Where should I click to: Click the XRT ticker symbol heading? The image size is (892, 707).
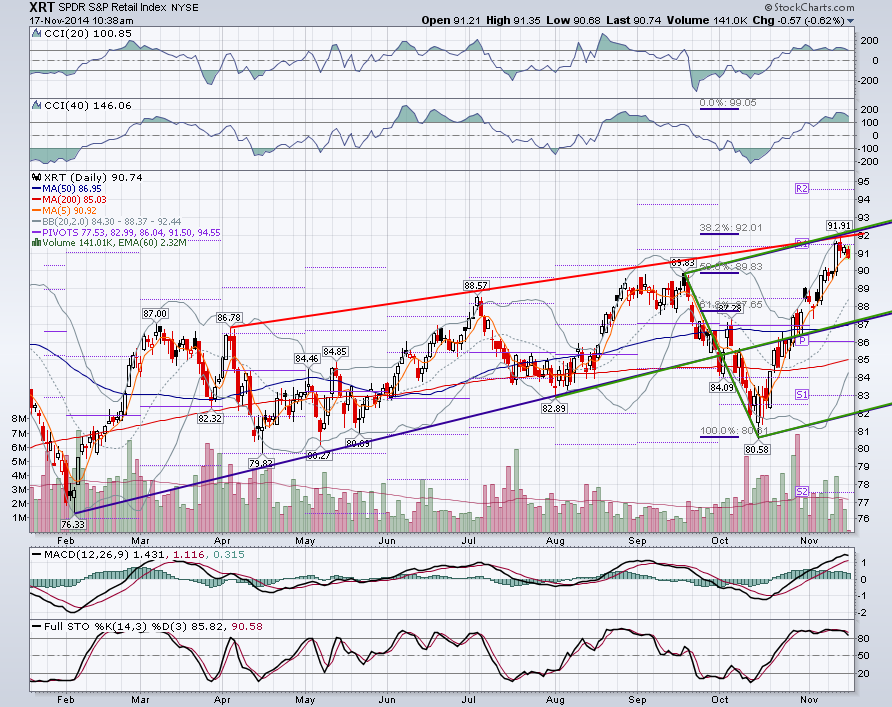[43, 7]
